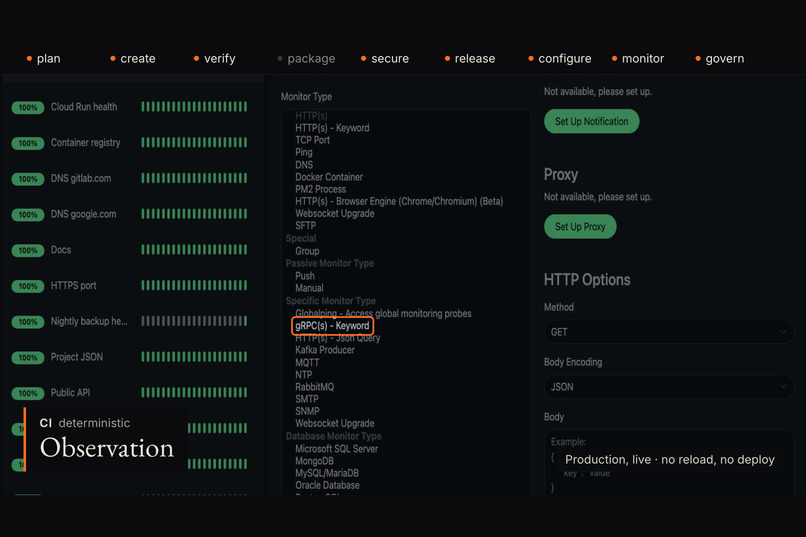Click the Cloud Run health heartbeat bar
806x537 pixels.
tap(194, 107)
